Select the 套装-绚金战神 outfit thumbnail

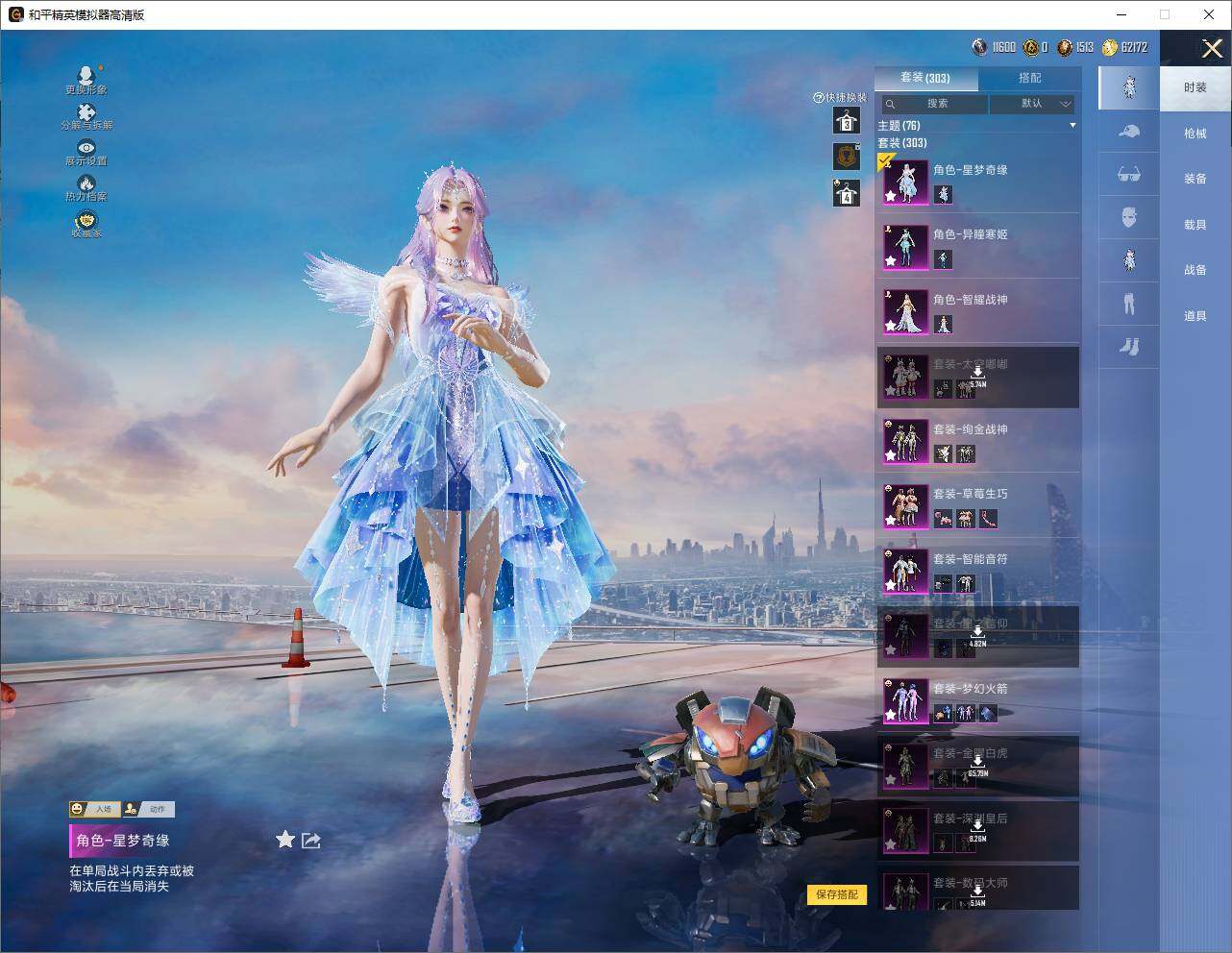point(905,441)
